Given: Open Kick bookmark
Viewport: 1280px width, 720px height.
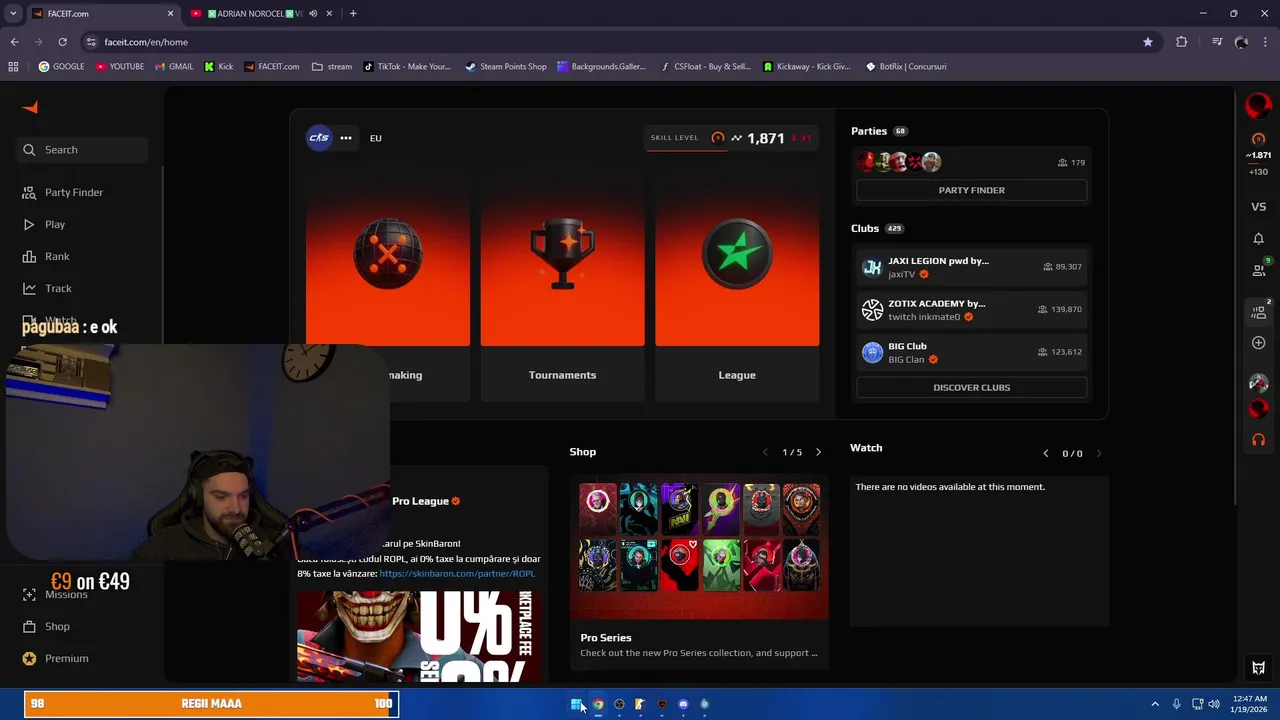Looking at the screenshot, I should coord(219,67).
